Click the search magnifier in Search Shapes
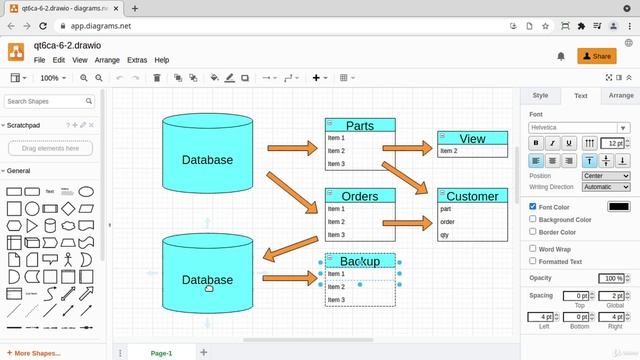 [x=89, y=101]
